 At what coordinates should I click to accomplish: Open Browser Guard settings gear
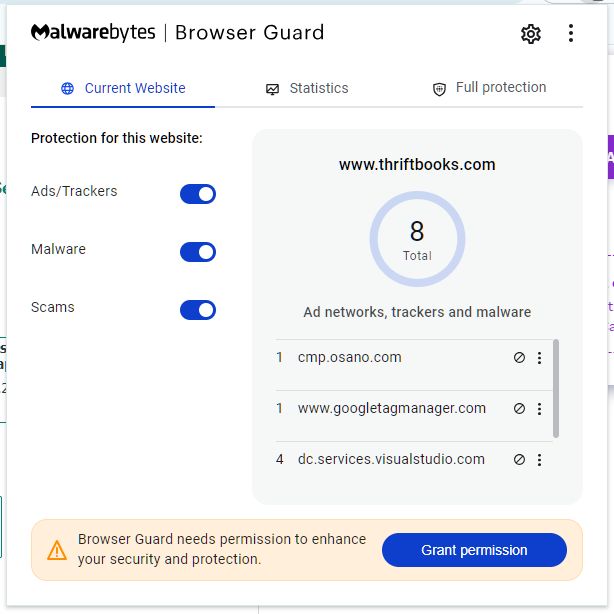(531, 34)
